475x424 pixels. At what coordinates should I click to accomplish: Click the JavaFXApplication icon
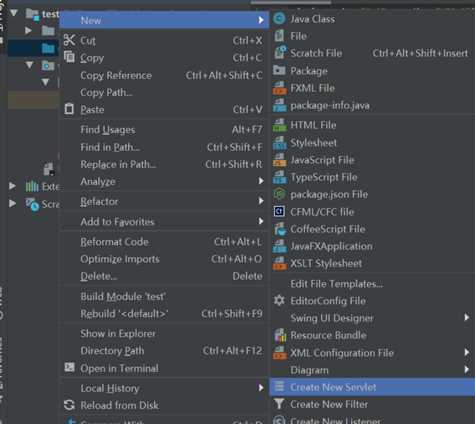coord(279,246)
